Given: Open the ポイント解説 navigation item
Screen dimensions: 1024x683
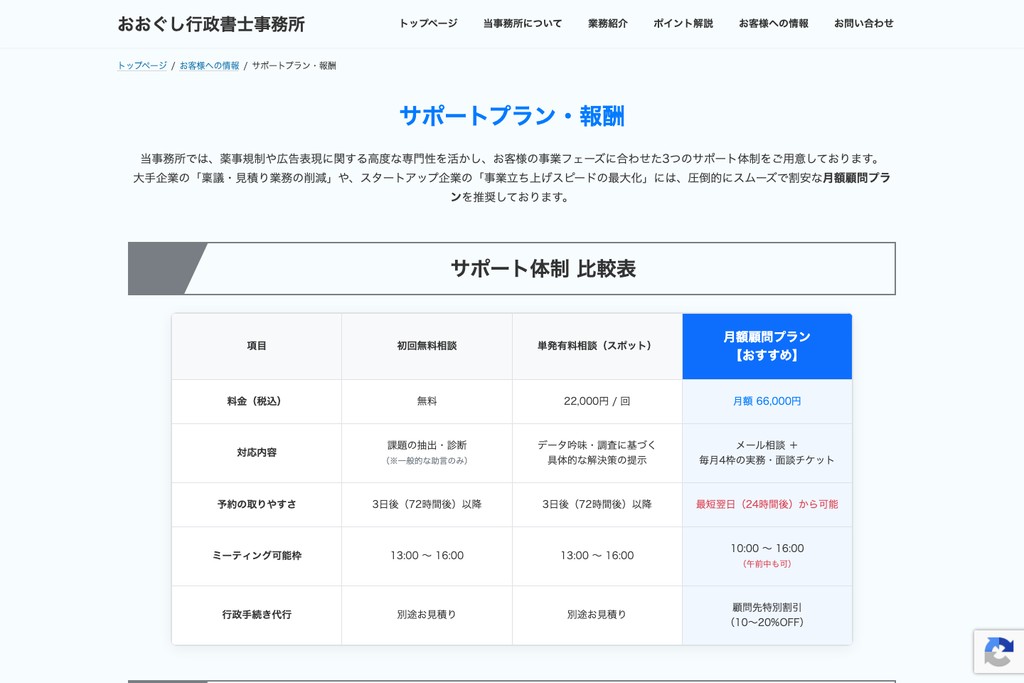Looking at the screenshot, I should pos(683,24).
